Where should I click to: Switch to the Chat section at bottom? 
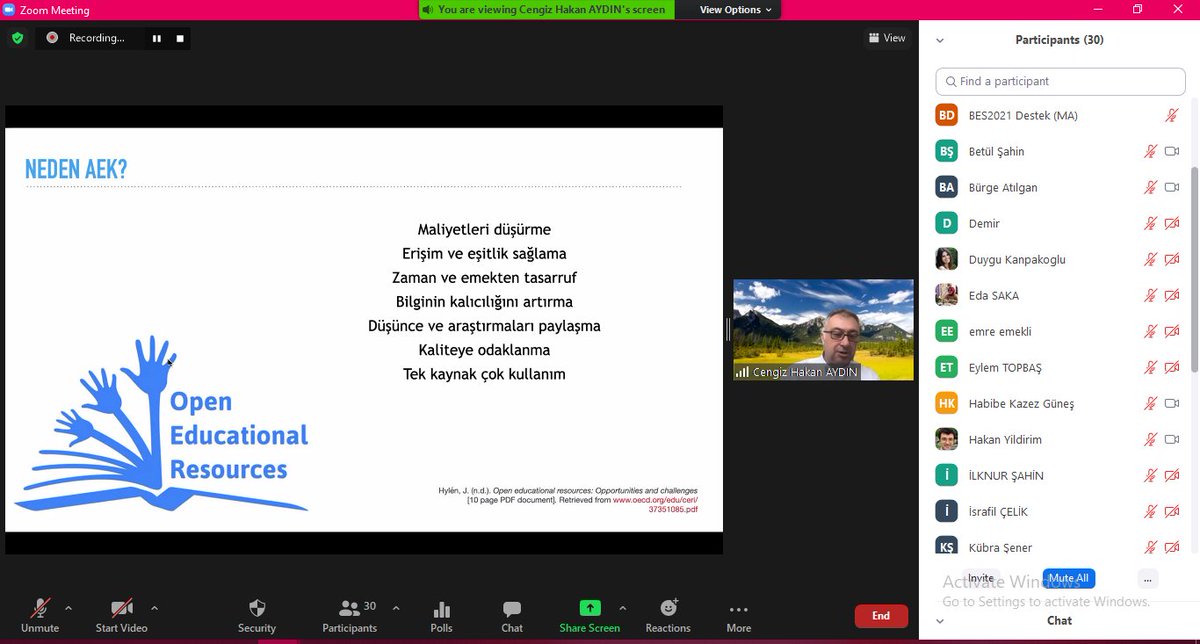click(x=1059, y=620)
